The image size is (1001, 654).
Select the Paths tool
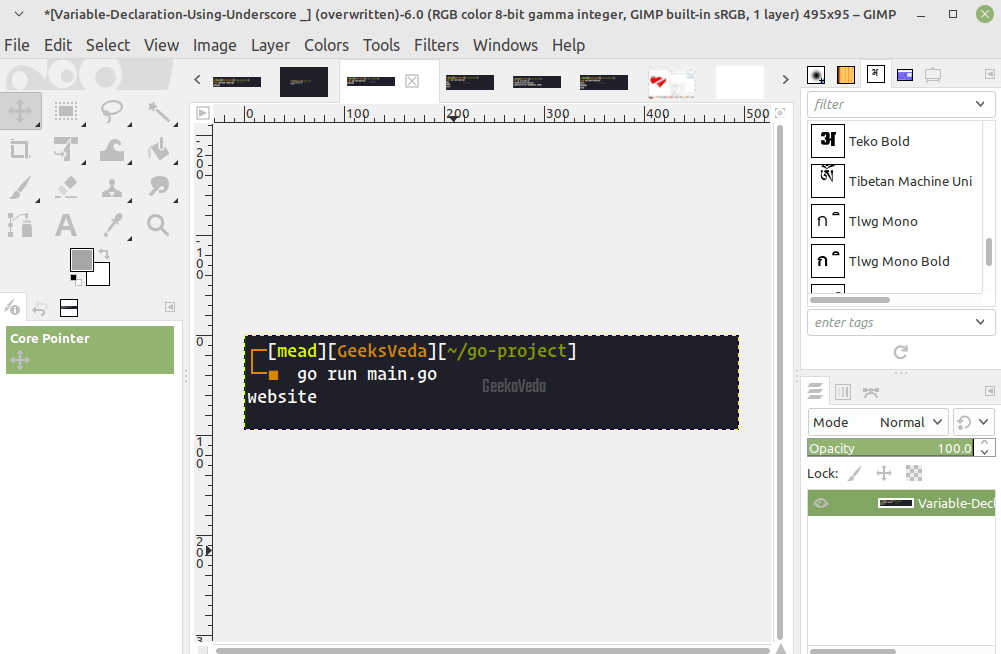(x=20, y=225)
